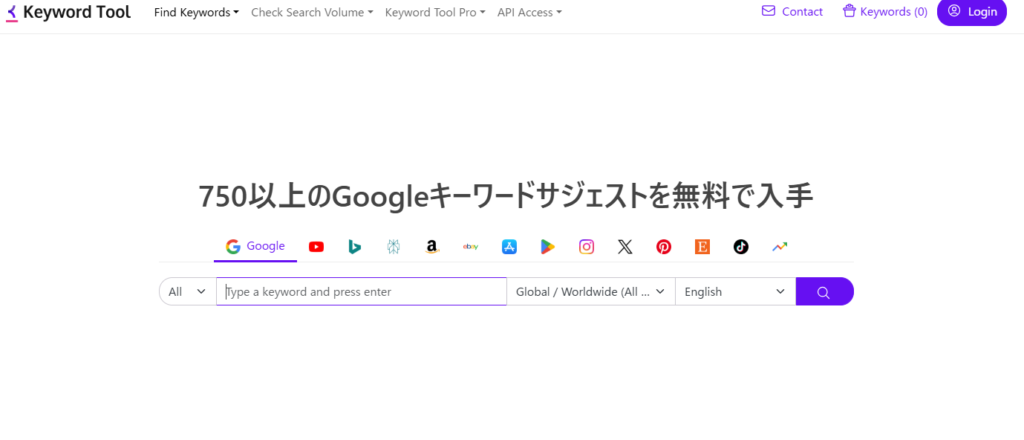This screenshot has height=440, width=1024.
Task: Select the X (Twitter) icon
Action: pyautogui.click(x=625, y=247)
